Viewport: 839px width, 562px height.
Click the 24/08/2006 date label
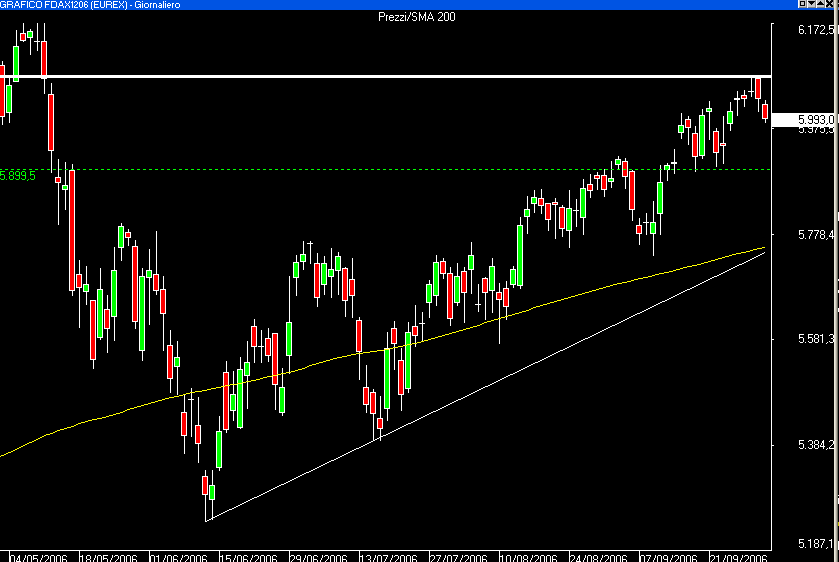coord(599,557)
